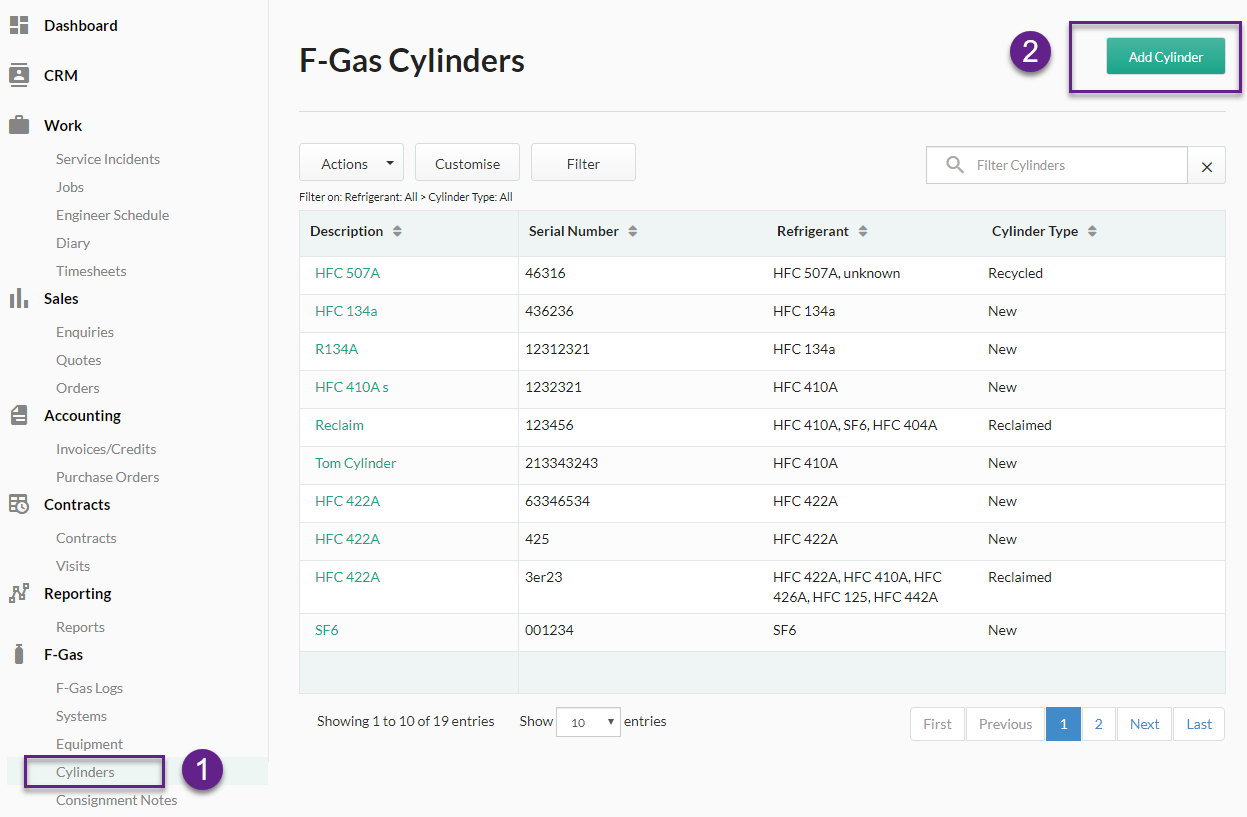Click the Accounting document icon

19,415
